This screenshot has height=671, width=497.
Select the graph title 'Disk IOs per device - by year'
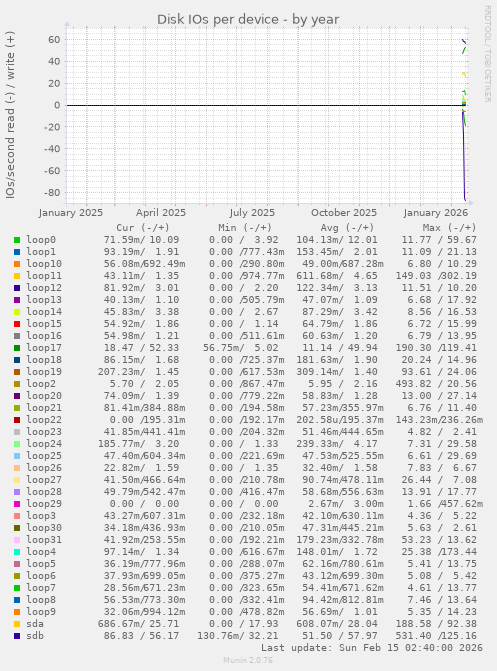pyautogui.click(x=248, y=20)
